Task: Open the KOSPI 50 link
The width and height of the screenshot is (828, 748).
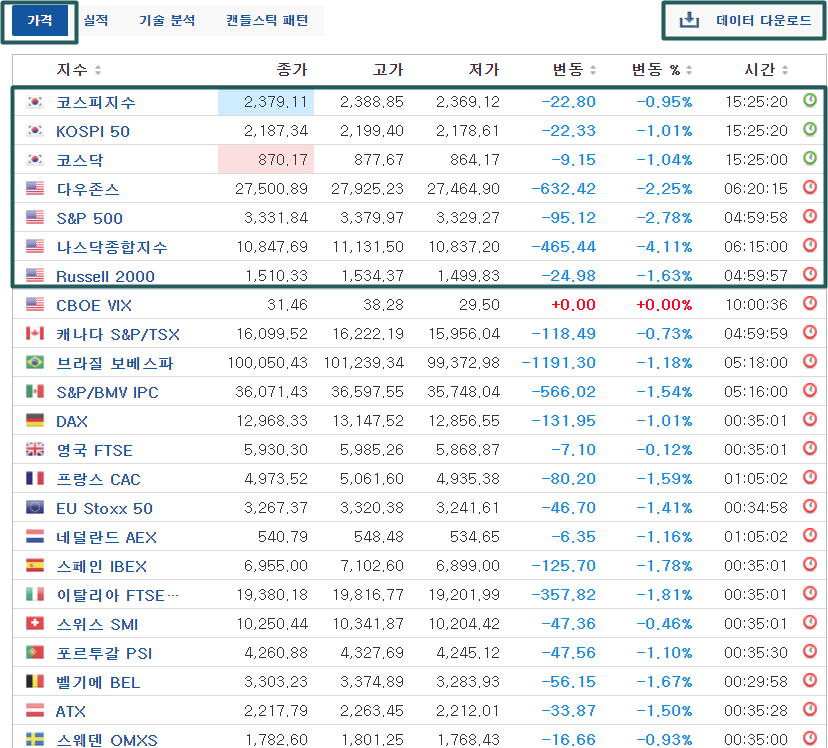Action: pyautogui.click(x=93, y=131)
